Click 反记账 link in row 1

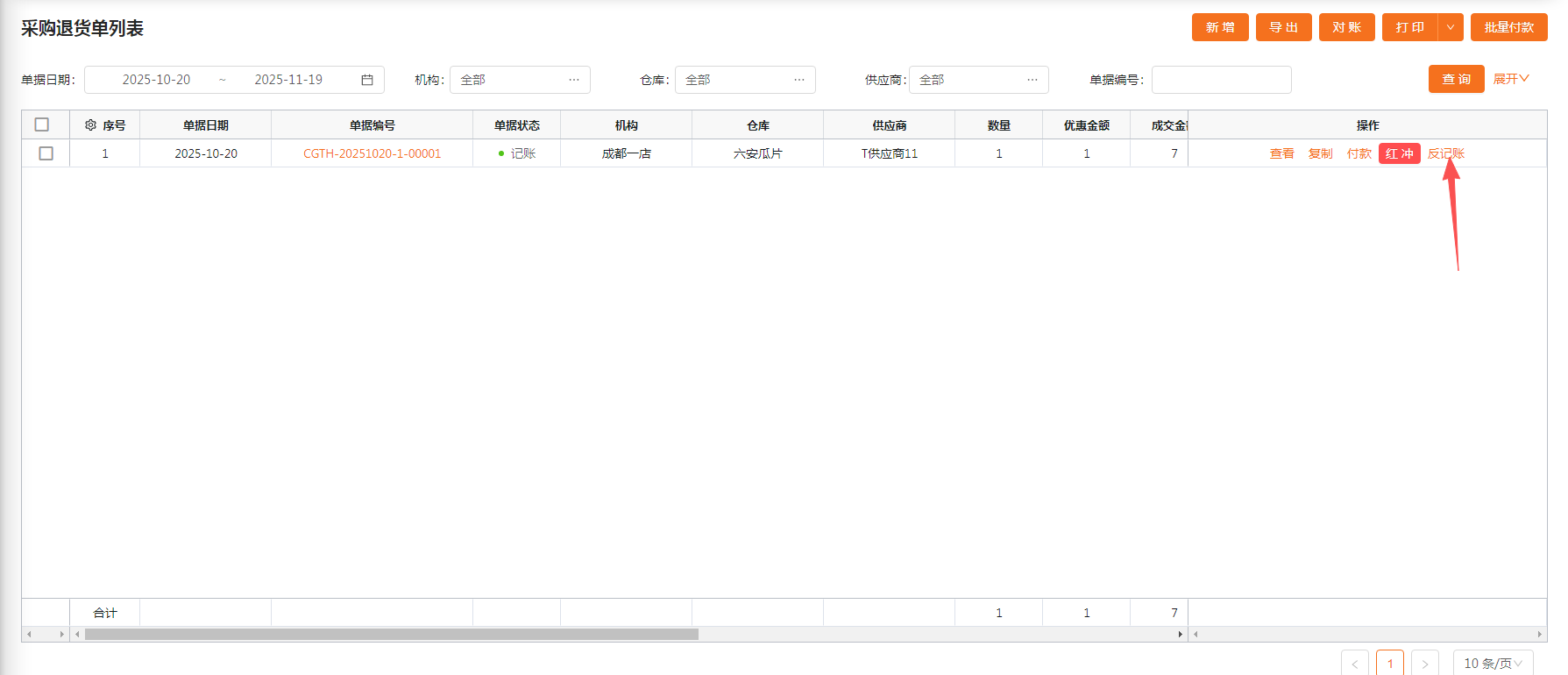pos(1446,153)
